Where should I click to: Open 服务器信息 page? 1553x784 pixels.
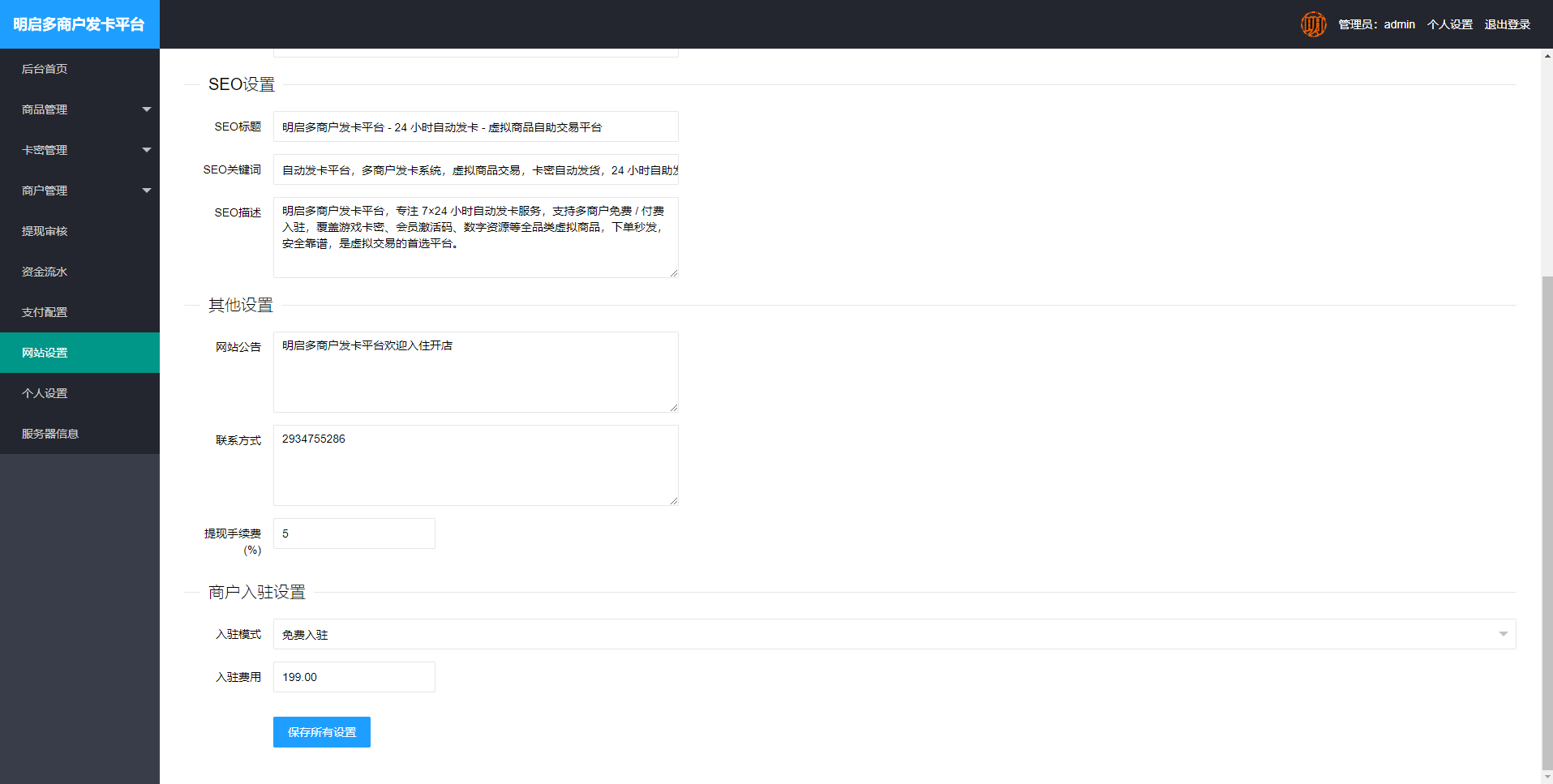[50, 434]
